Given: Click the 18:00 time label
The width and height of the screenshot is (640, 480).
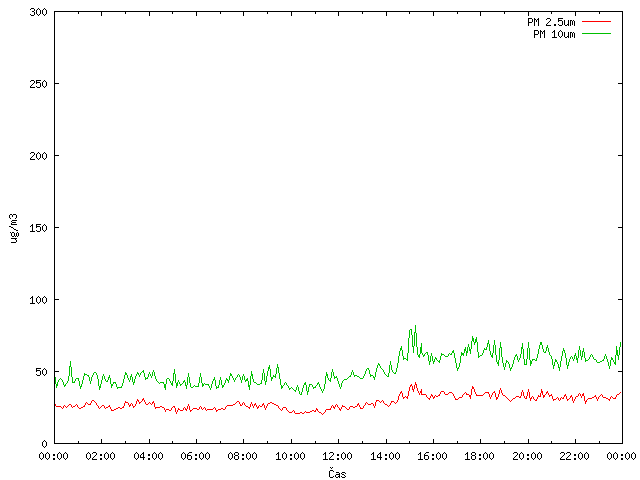Looking at the screenshot, I should click(479, 456).
